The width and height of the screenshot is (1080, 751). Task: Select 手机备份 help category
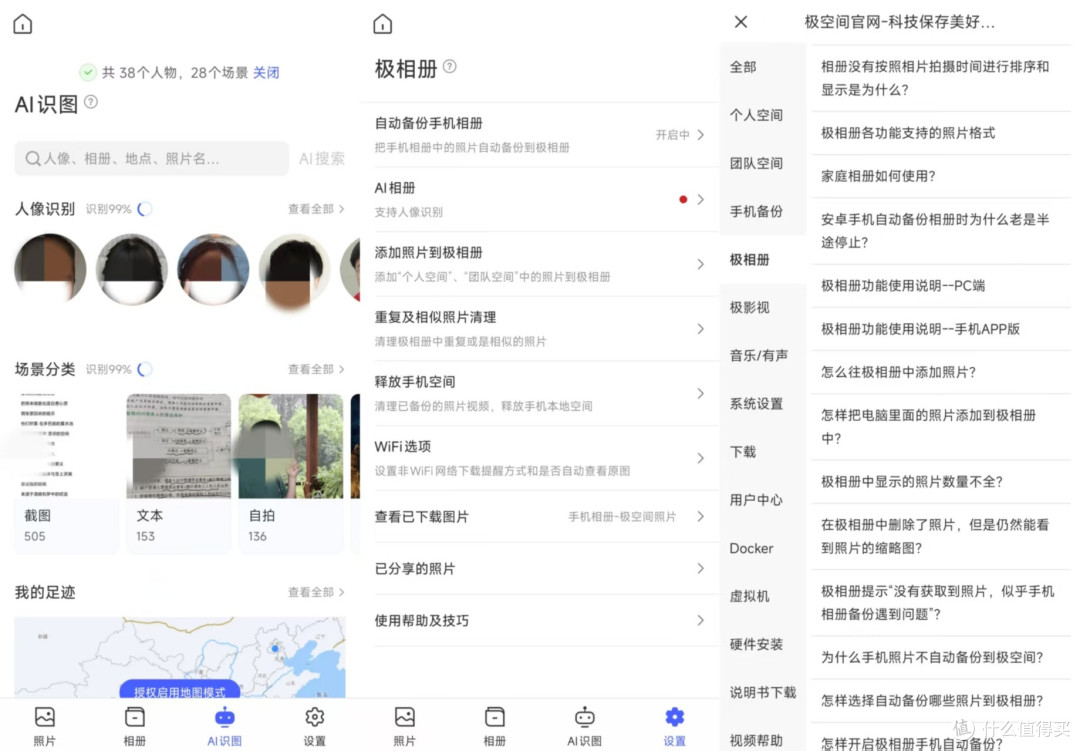(756, 212)
